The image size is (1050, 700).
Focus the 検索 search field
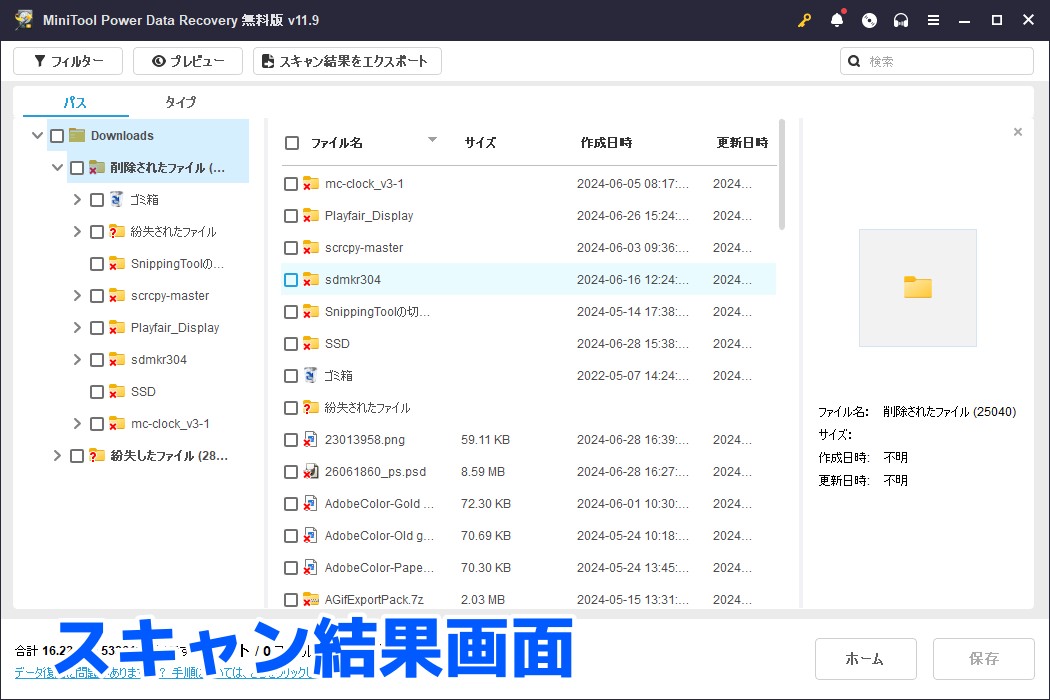tap(937, 61)
